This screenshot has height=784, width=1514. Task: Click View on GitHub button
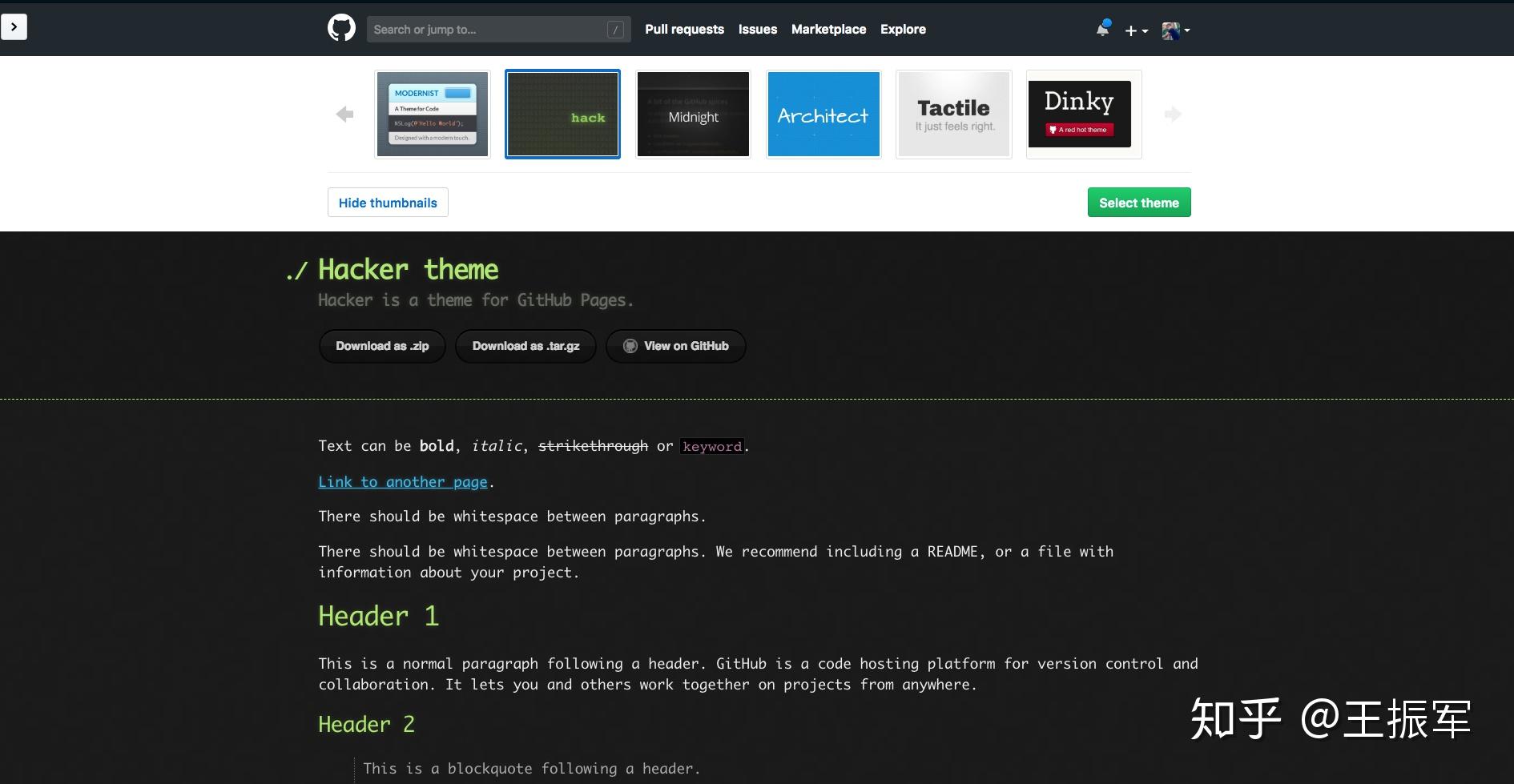676,346
